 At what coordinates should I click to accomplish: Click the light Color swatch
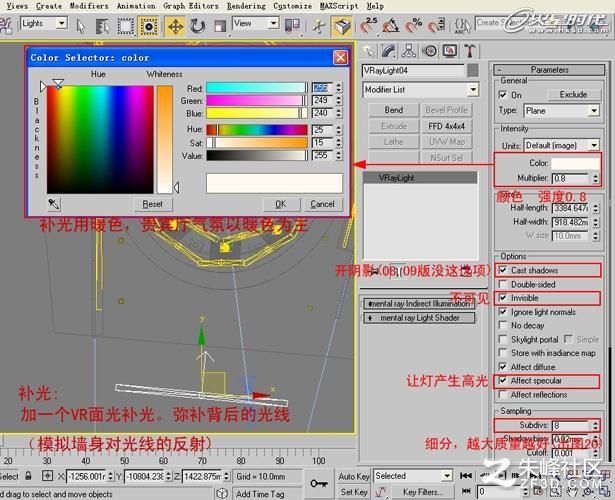[576, 163]
